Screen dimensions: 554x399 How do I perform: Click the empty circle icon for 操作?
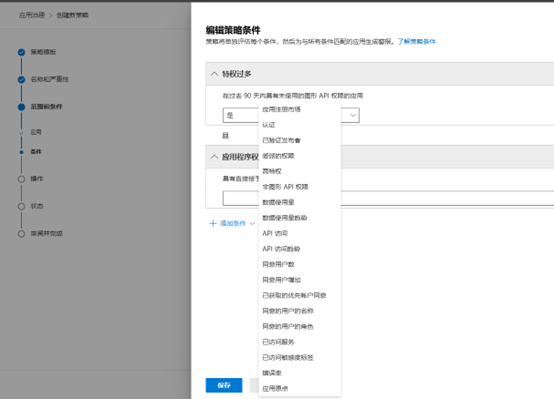[x=22, y=179]
